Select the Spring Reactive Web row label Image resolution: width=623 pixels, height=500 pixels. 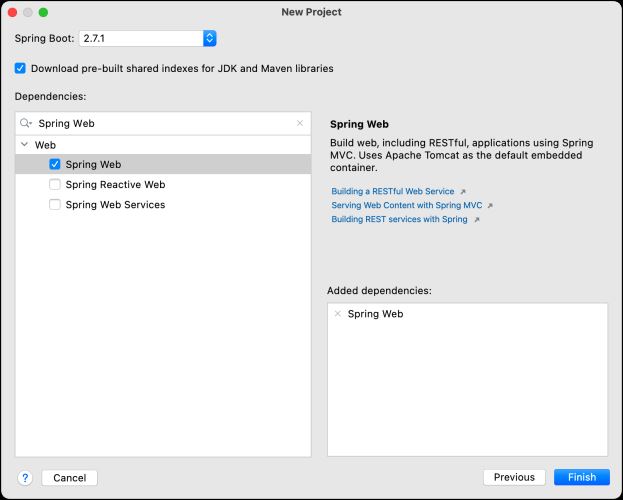(115, 184)
